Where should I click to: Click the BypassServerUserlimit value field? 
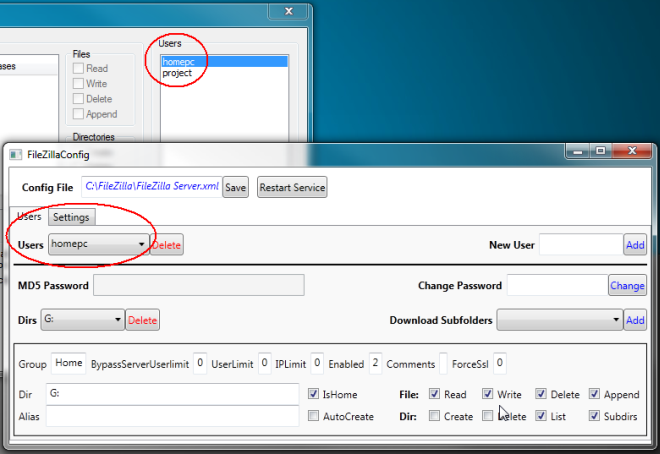click(x=200, y=363)
